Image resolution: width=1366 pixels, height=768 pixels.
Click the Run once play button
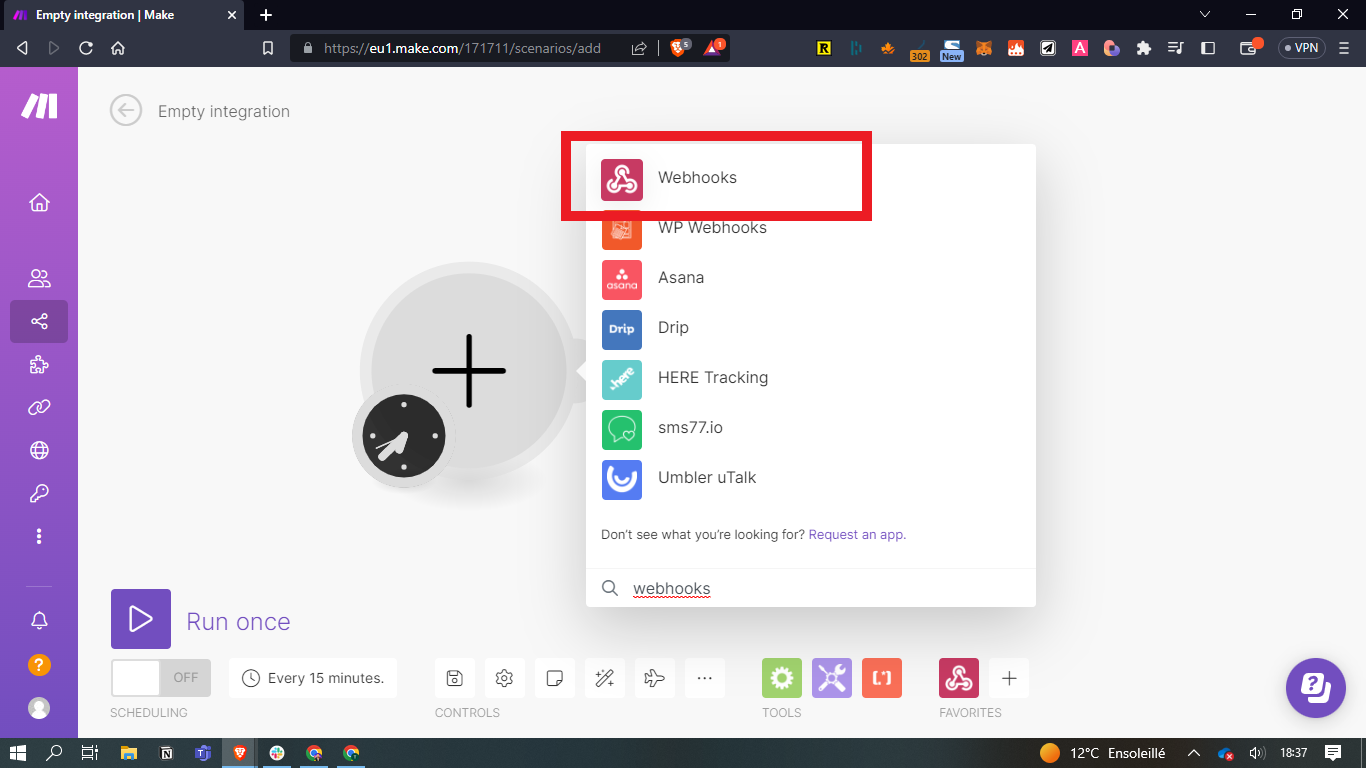click(141, 619)
